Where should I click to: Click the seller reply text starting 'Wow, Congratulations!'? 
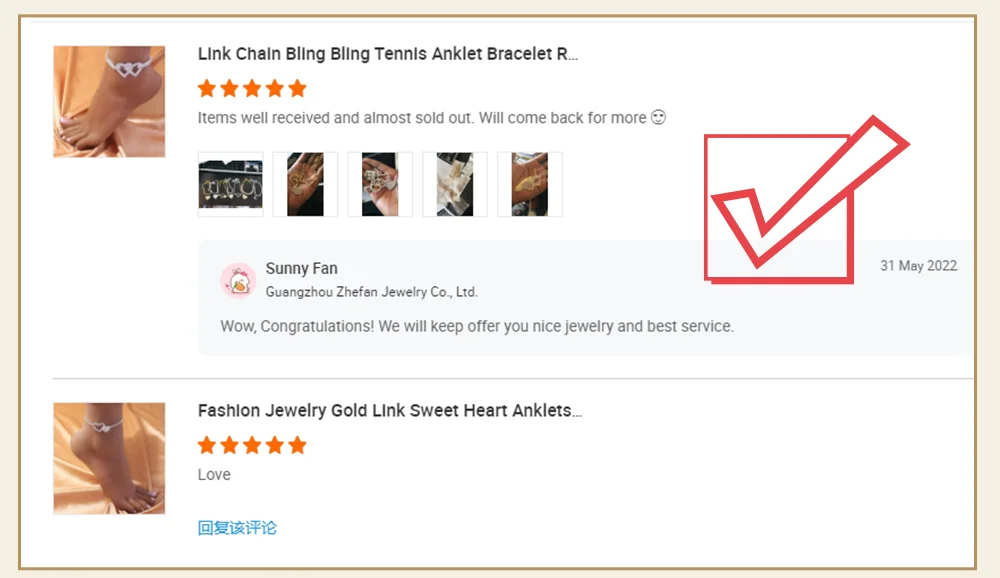tap(476, 326)
